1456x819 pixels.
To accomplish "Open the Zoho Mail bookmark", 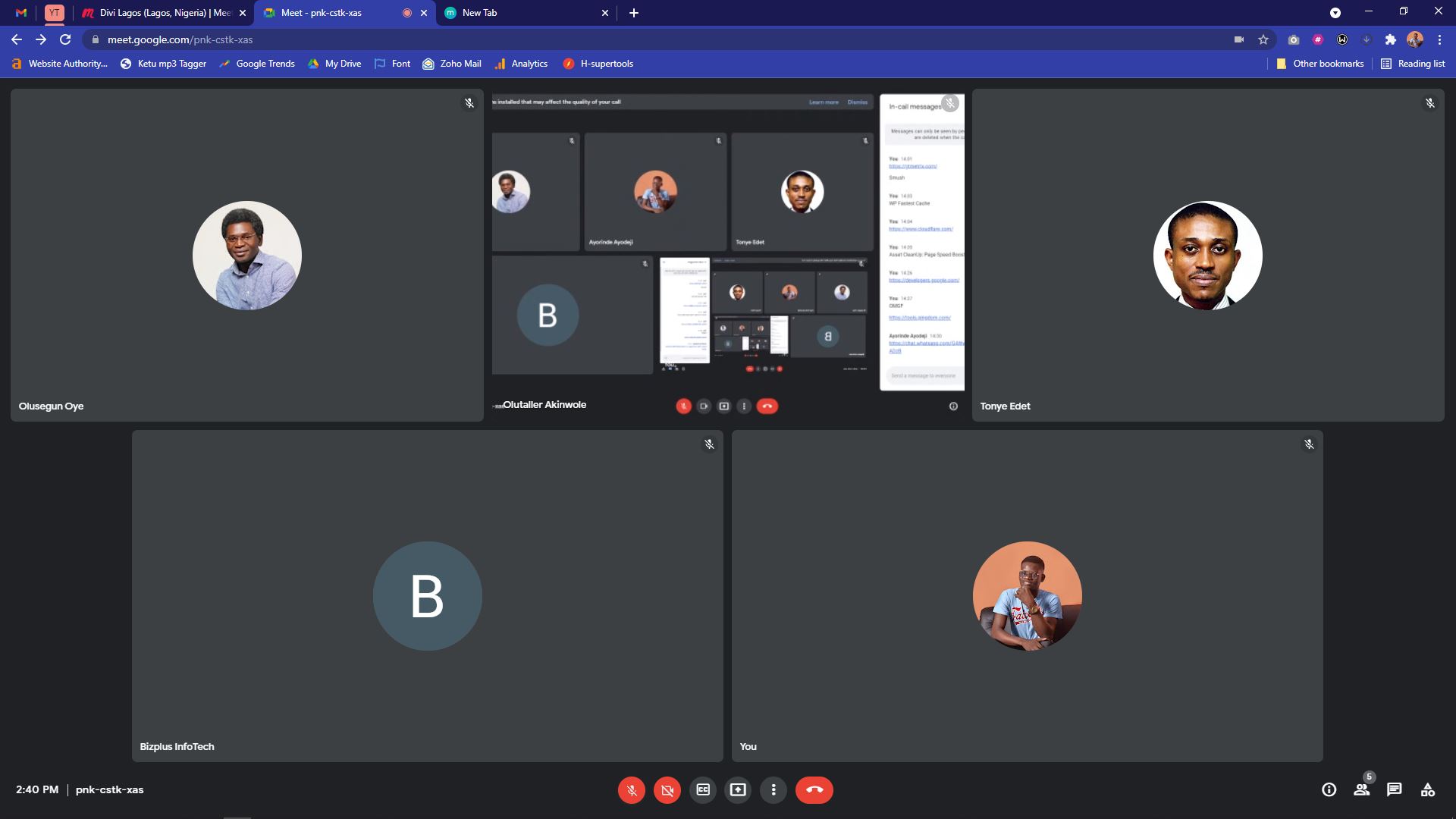I will pyautogui.click(x=452, y=64).
